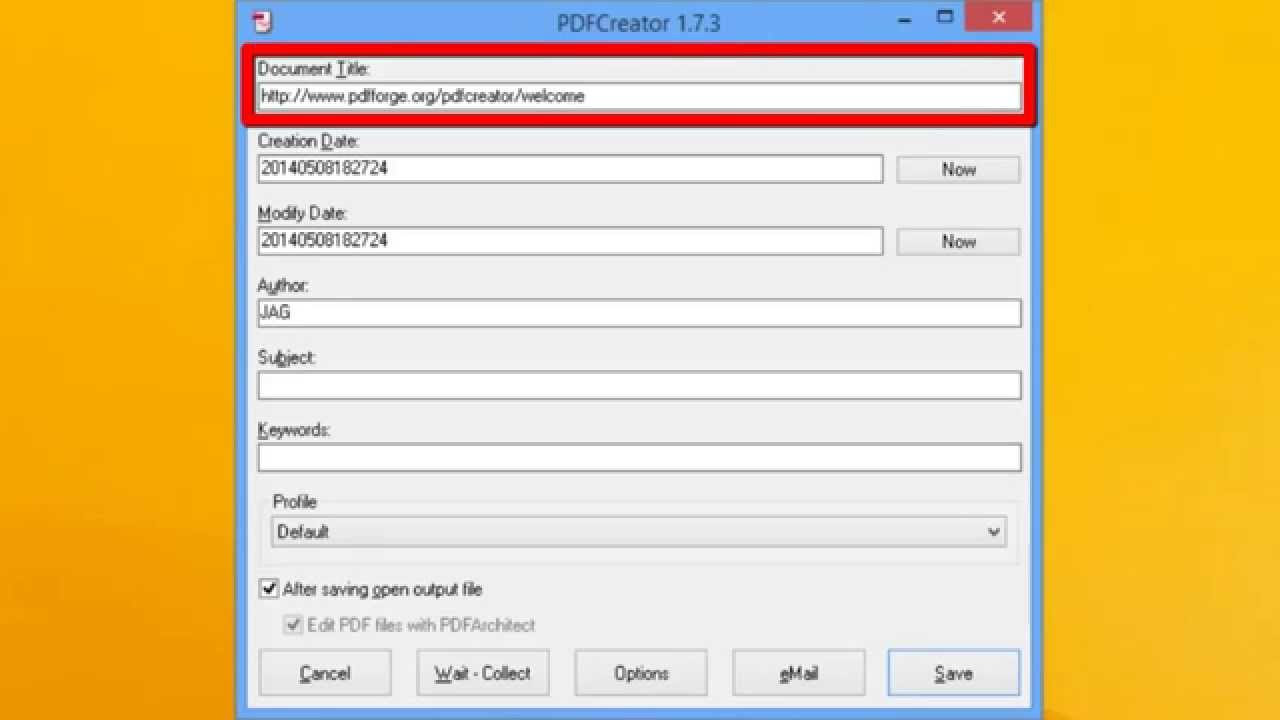Close the PDFCreator window

(1000, 17)
